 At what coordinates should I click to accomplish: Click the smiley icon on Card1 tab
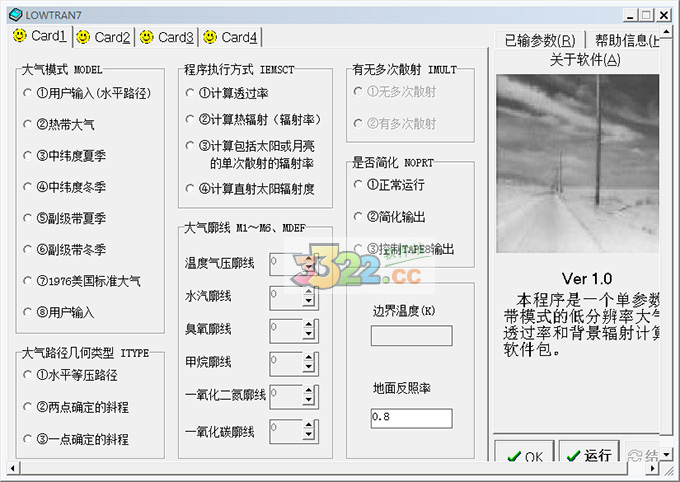pyautogui.click(x=20, y=36)
